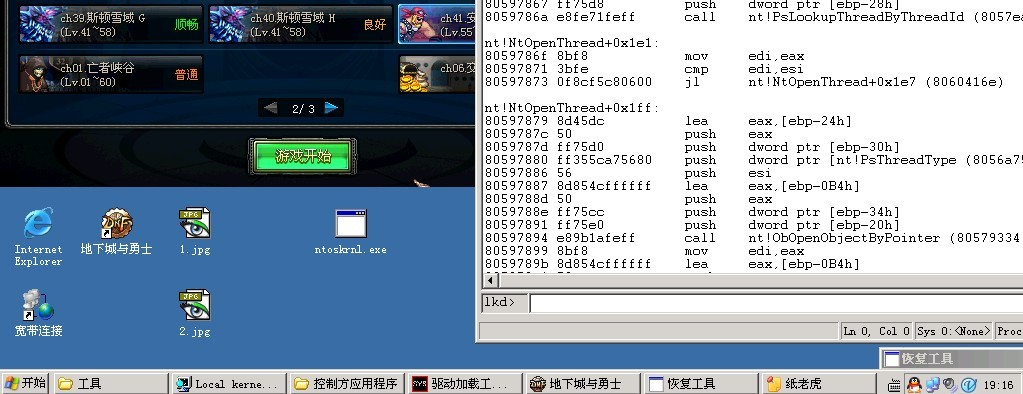
Task: Click the cmp edi,esi instruction line
Action: [645, 69]
